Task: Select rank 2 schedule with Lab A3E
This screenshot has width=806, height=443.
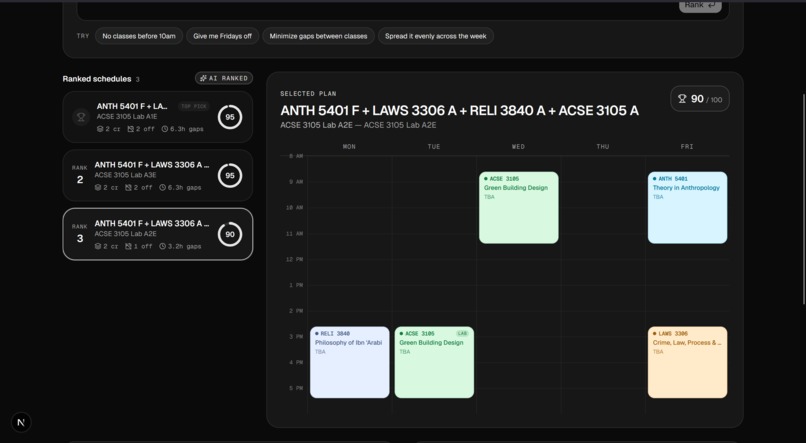Action: tap(158, 175)
